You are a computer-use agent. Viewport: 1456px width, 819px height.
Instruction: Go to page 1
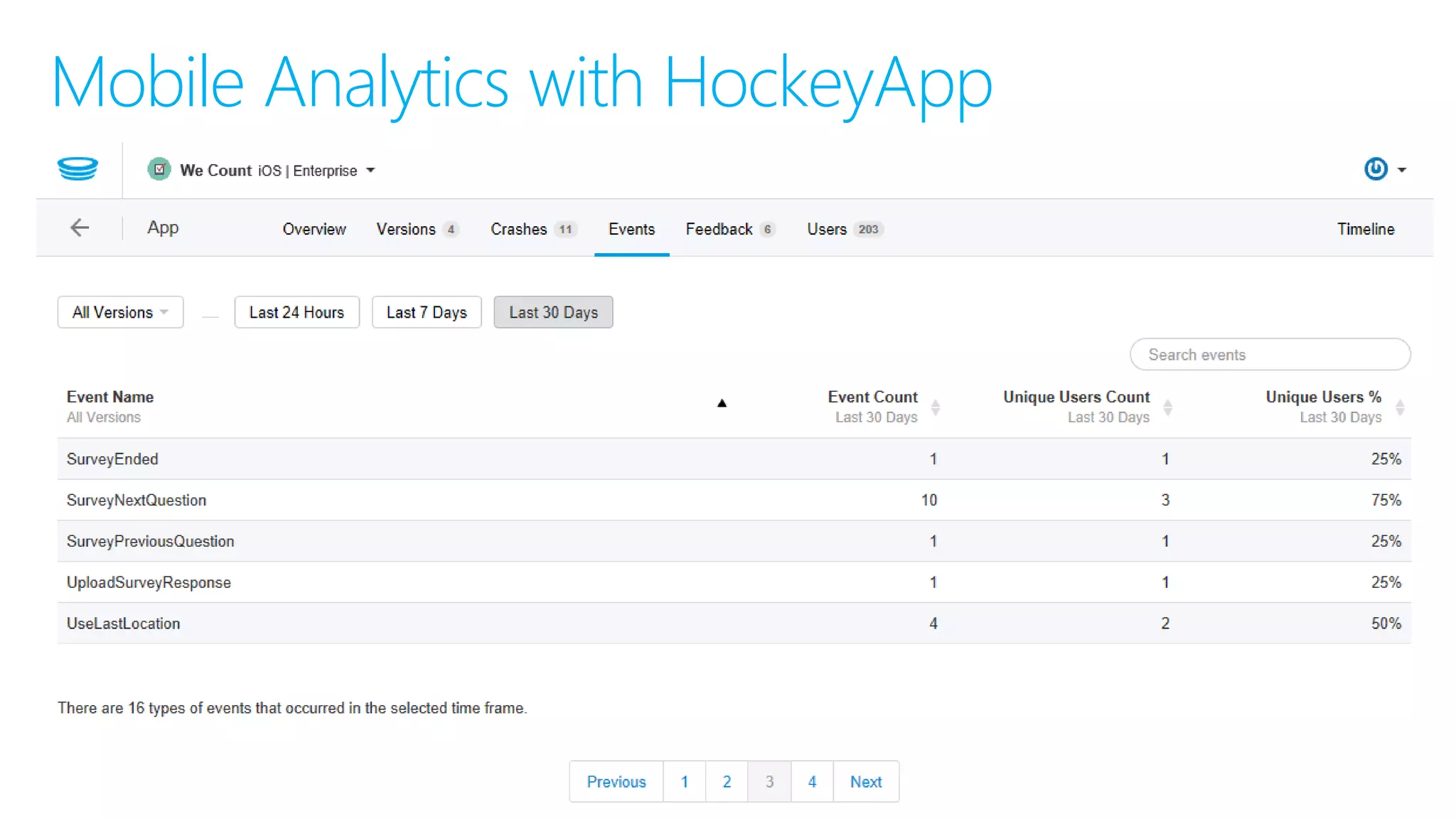pyautogui.click(x=685, y=781)
